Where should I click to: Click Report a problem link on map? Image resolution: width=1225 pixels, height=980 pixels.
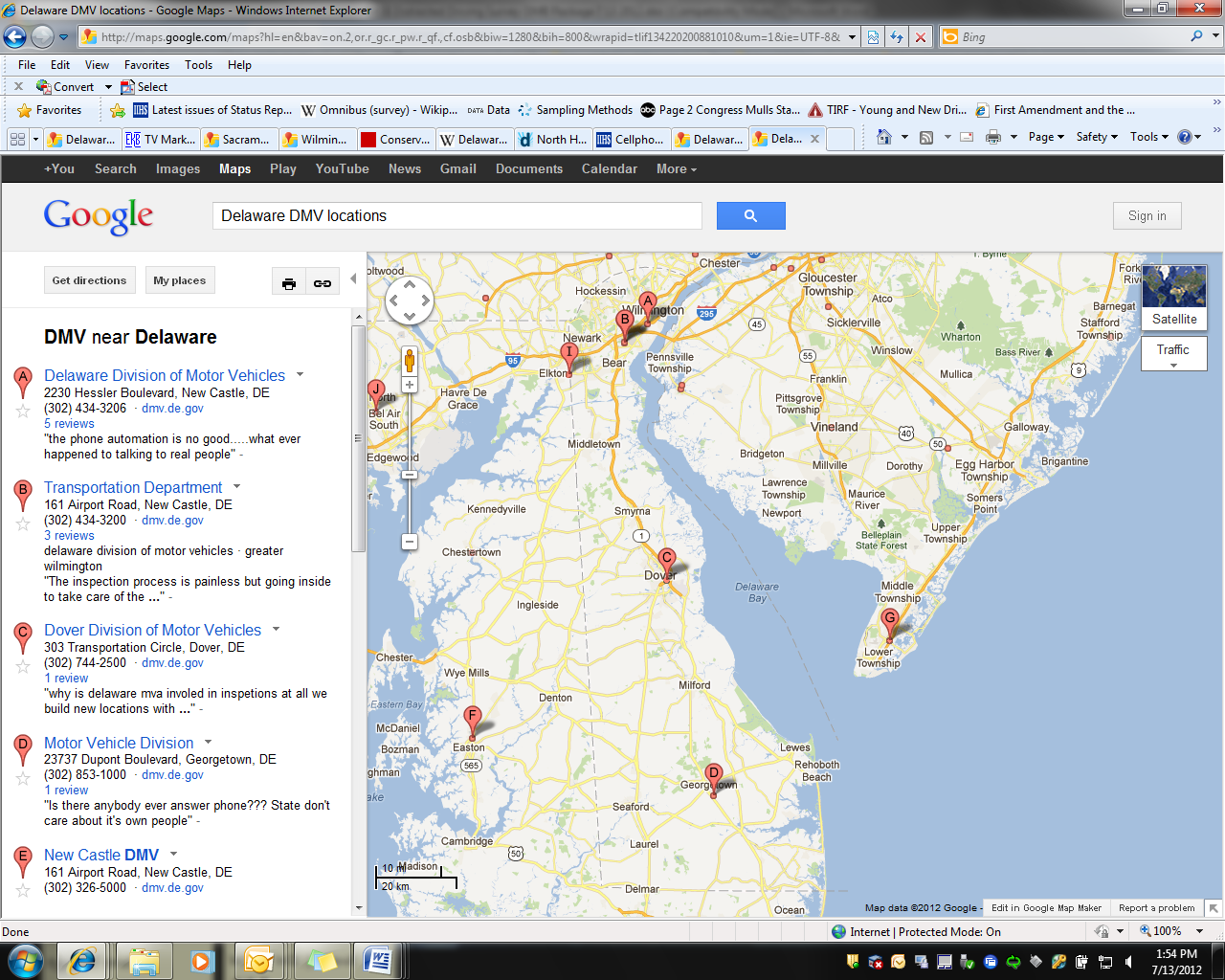[1157, 908]
